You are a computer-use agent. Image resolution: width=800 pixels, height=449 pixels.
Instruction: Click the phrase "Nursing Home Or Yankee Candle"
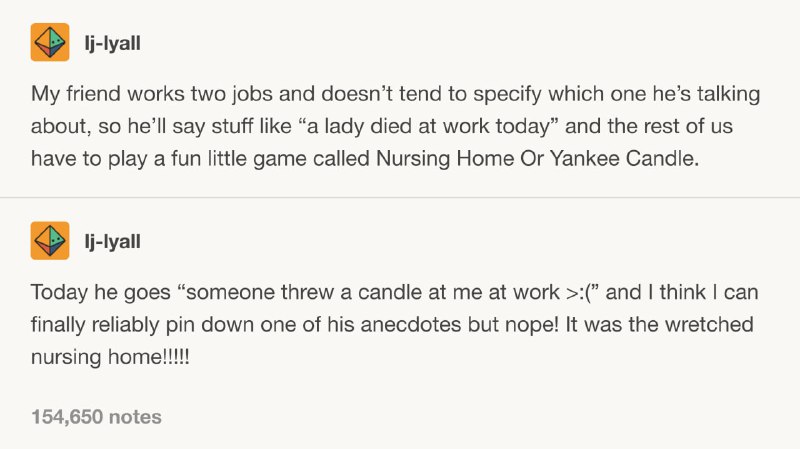click(537, 159)
